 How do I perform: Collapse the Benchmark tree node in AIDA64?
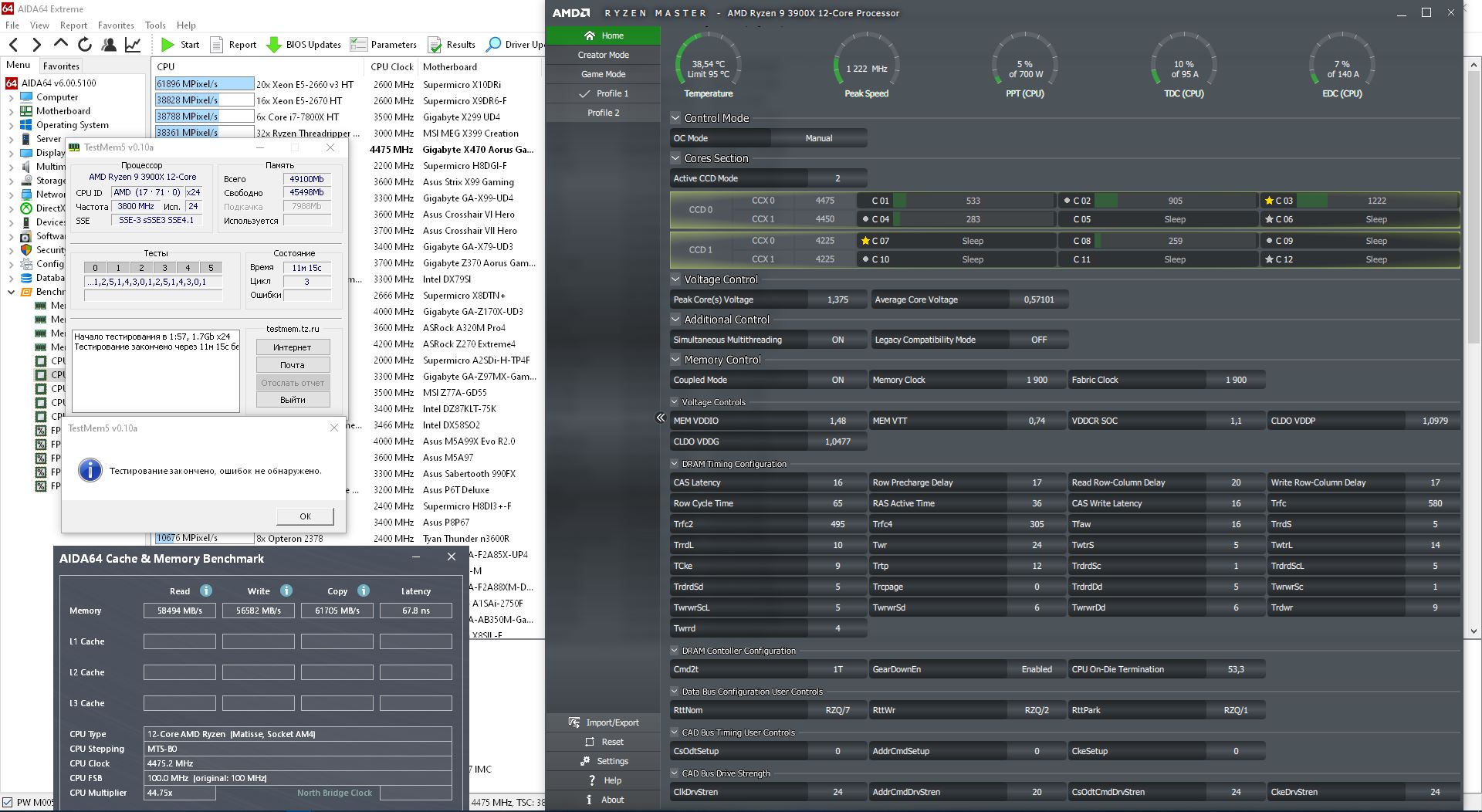coord(11,292)
